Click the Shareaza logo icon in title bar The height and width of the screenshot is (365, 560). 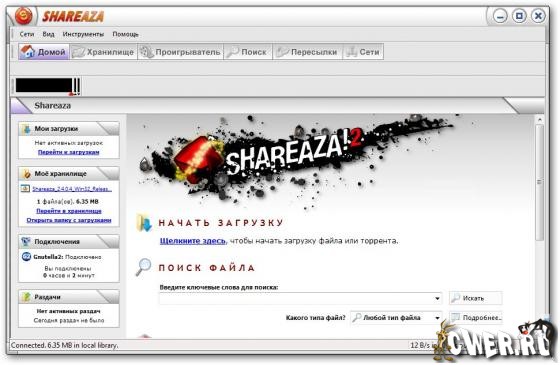(24, 16)
